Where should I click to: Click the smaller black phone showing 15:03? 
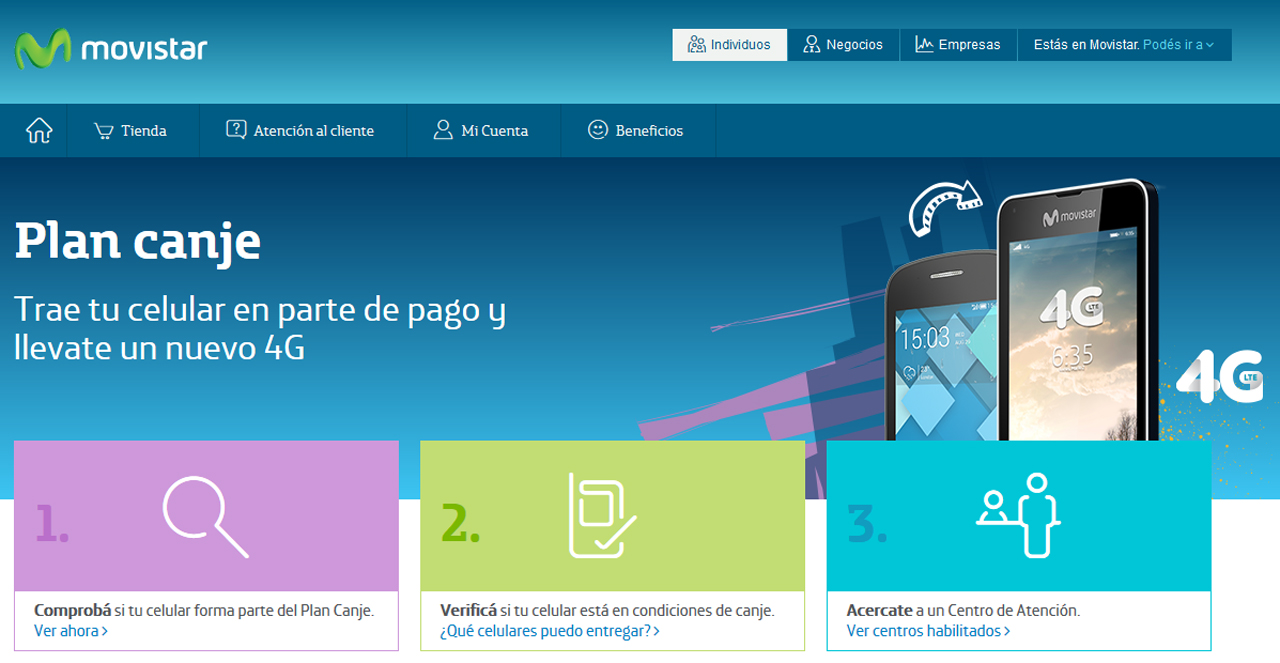941,345
